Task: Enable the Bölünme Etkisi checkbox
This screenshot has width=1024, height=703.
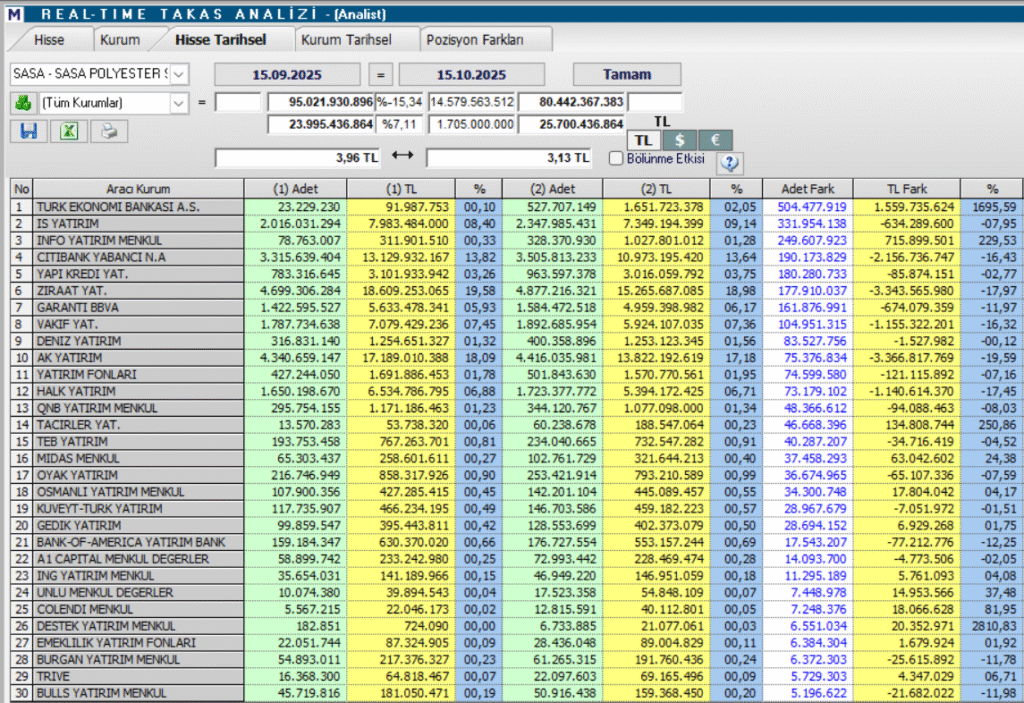Action: pos(616,158)
